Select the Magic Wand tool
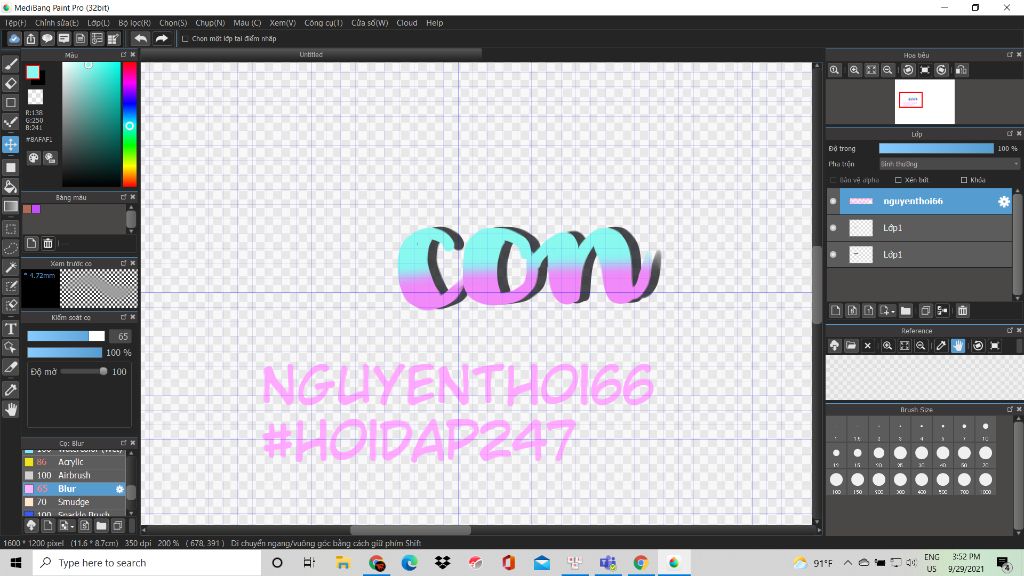The width and height of the screenshot is (1024, 576). click(x=10, y=267)
